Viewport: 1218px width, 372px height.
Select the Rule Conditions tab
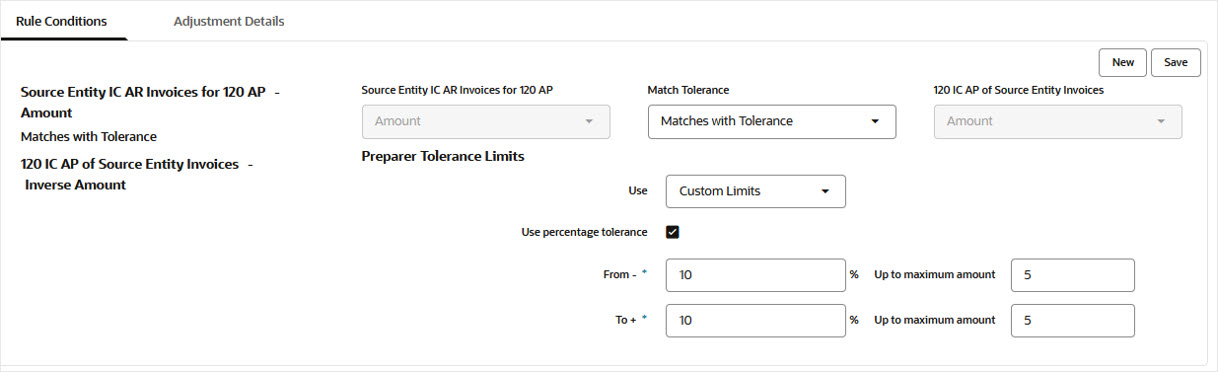pyautogui.click(x=62, y=21)
